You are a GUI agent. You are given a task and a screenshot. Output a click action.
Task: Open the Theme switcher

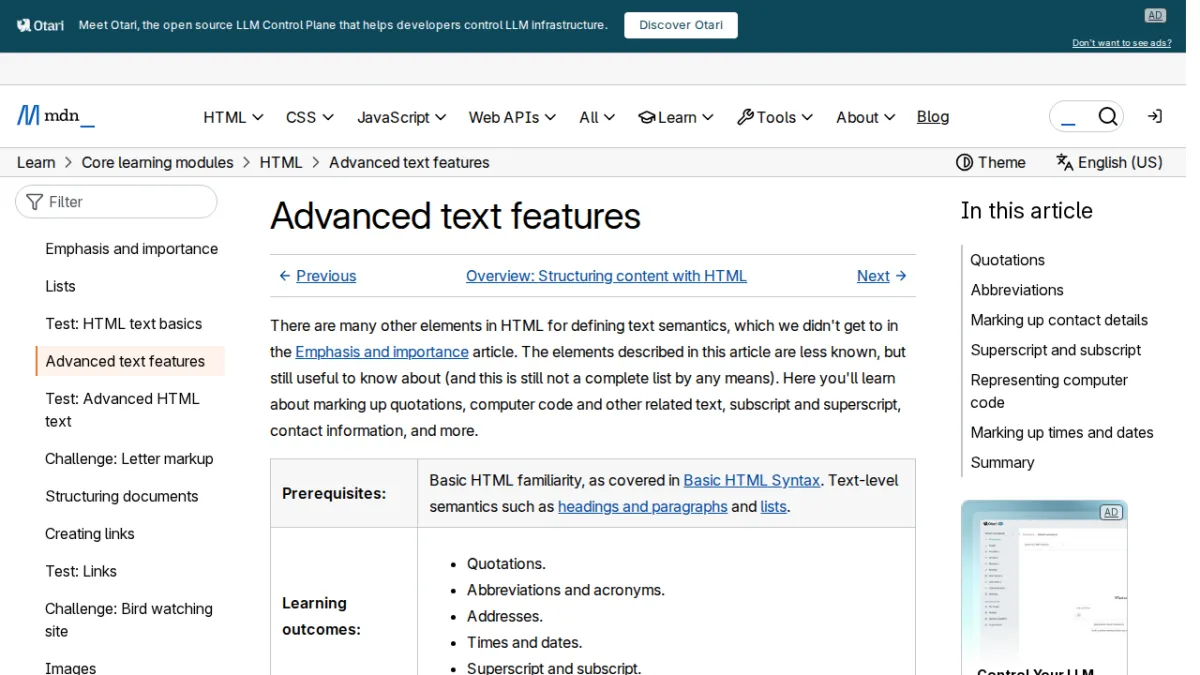click(991, 162)
